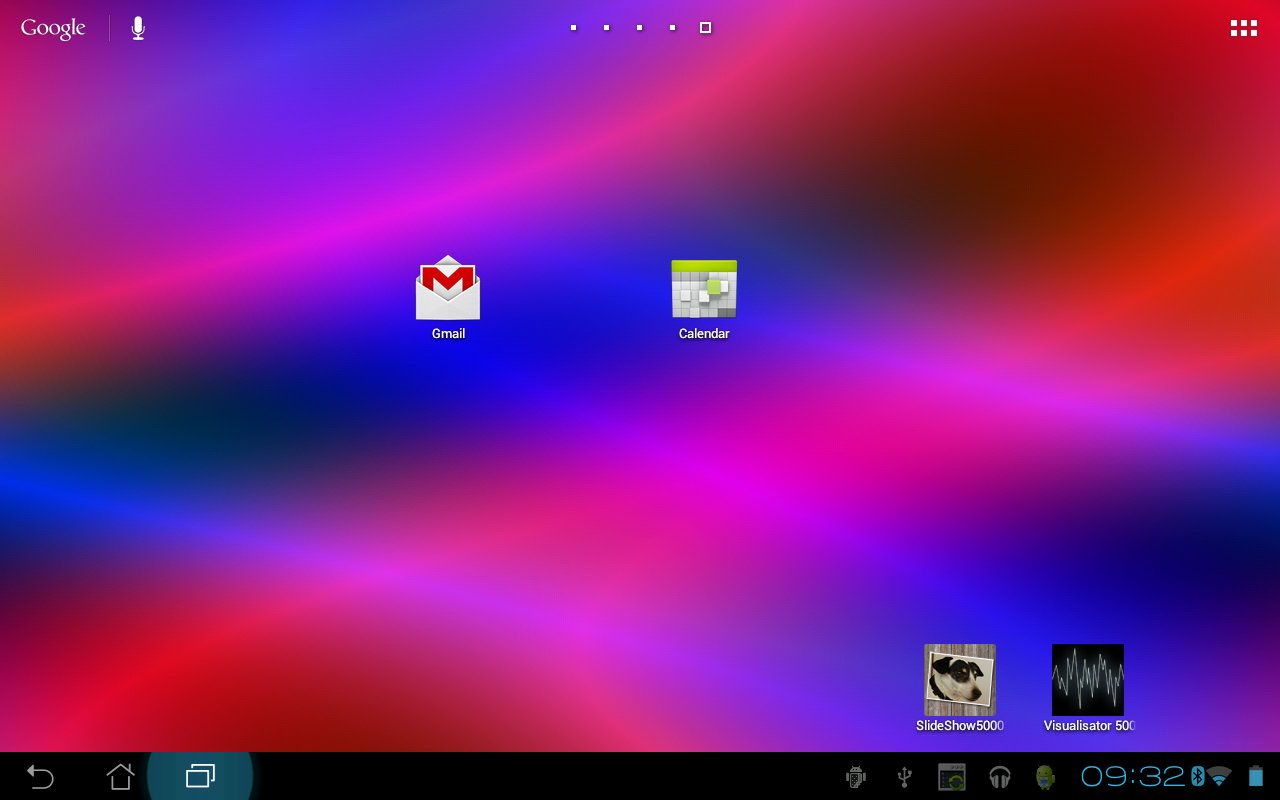Open the headphones music notification
1280x800 pixels.
999,777
